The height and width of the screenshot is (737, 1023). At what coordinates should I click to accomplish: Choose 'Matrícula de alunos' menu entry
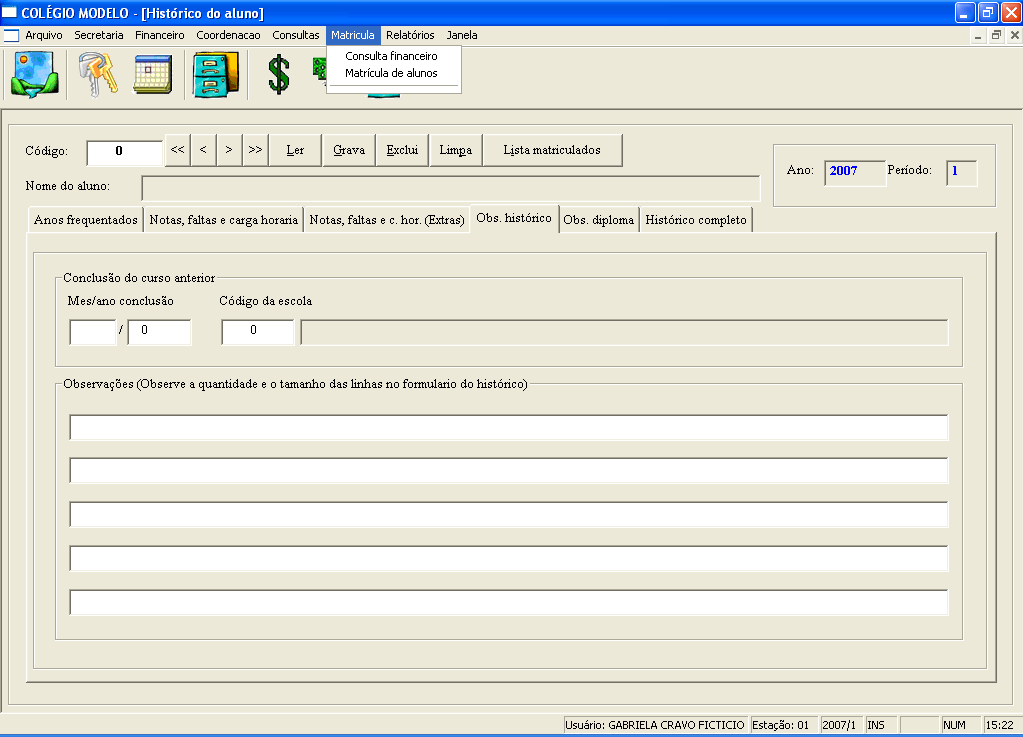[391, 73]
